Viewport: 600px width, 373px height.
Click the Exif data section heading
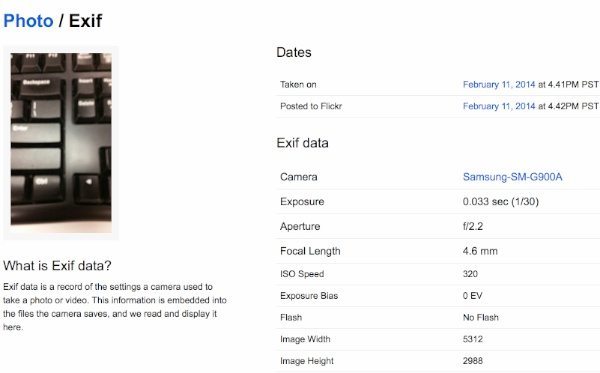pos(302,143)
